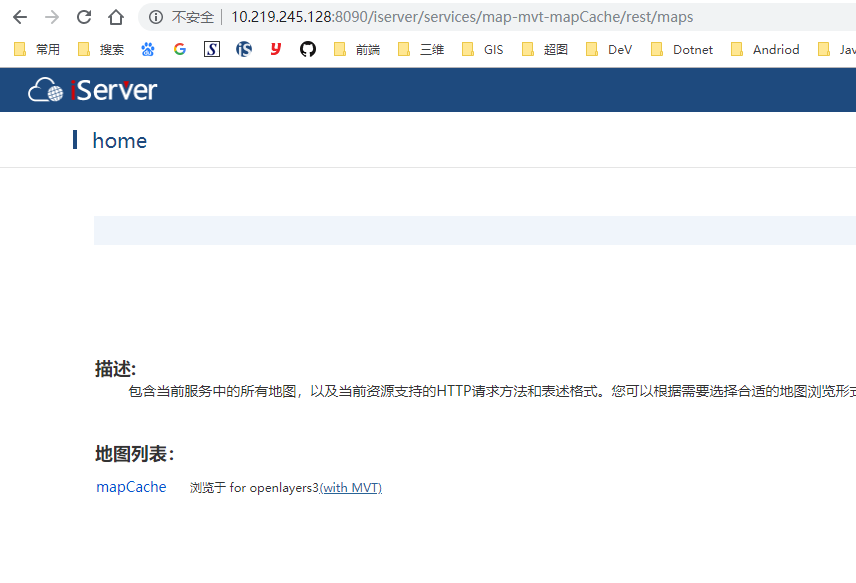
Task: Click the 地图列表: heading
Action: tap(134, 454)
